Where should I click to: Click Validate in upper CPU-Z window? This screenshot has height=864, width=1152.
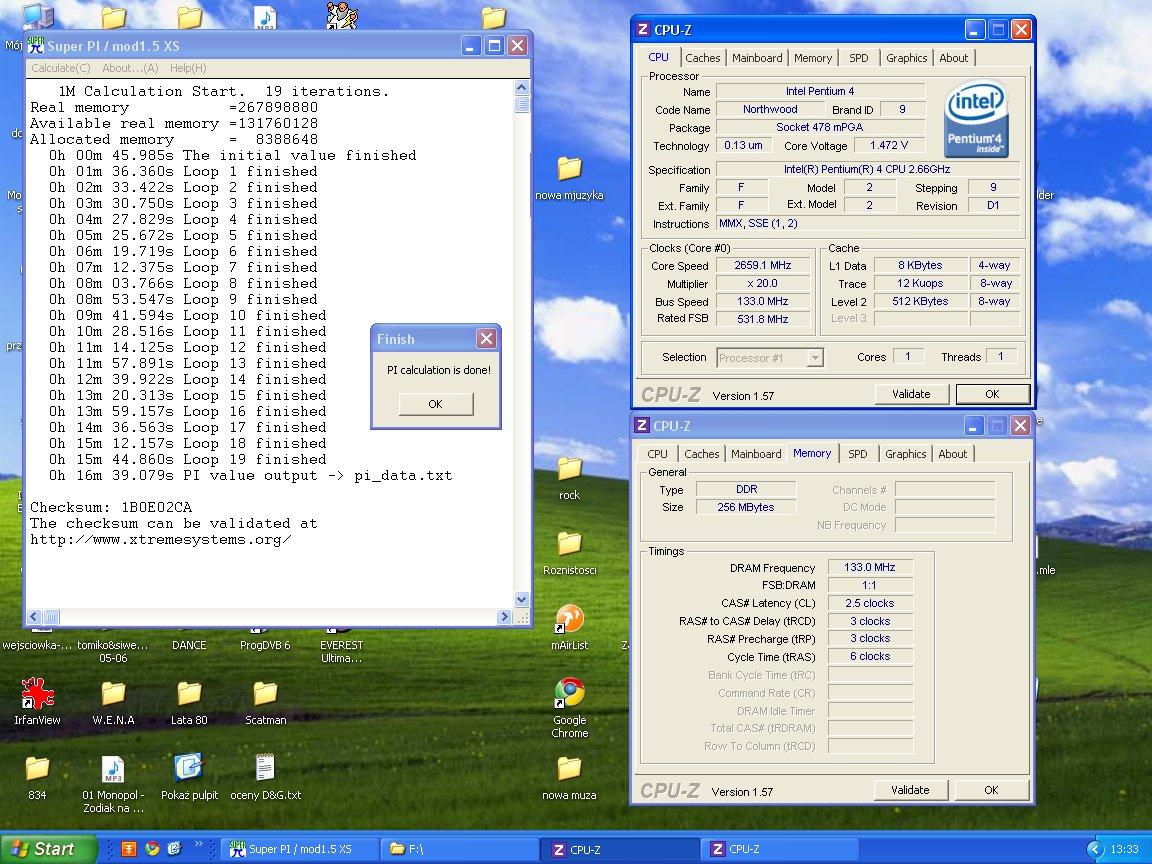pos(911,394)
